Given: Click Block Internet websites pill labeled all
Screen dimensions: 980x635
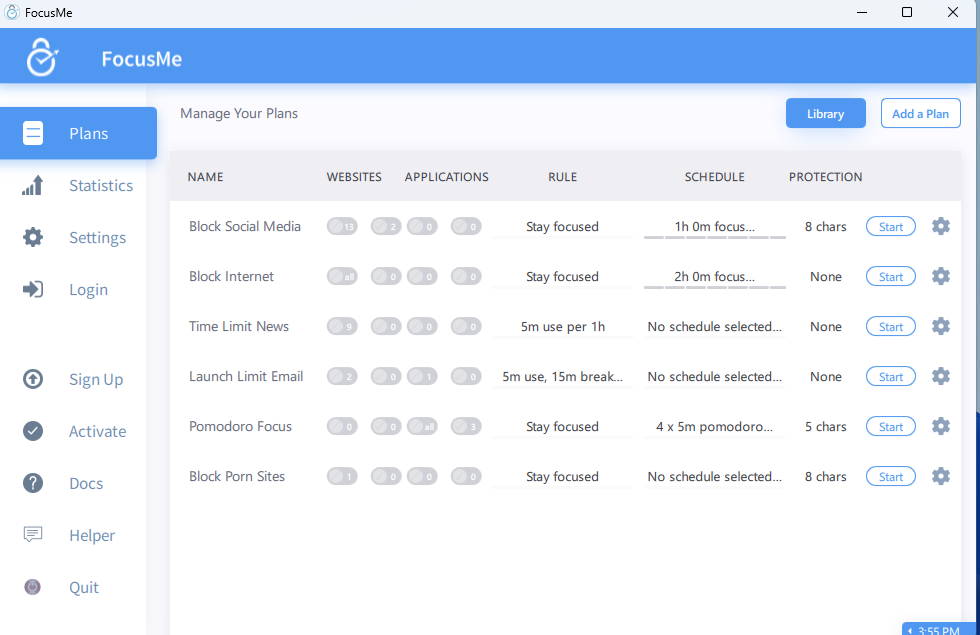Looking at the screenshot, I should pos(342,277).
